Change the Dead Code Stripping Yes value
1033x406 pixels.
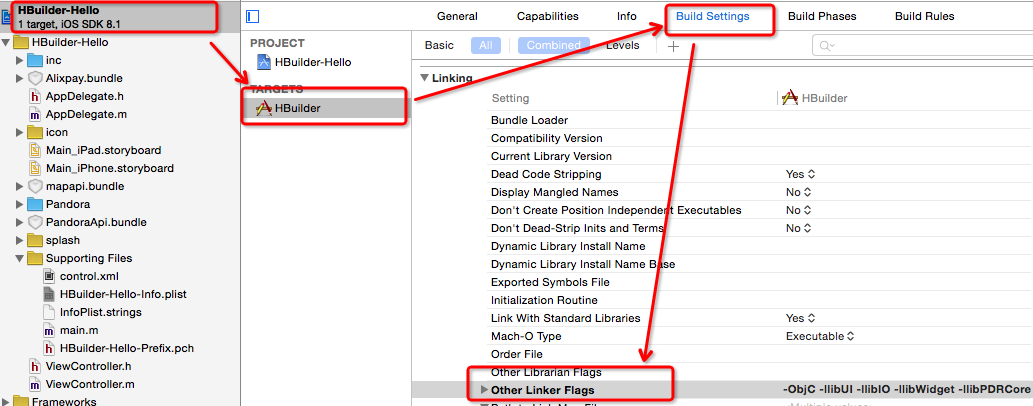click(x=800, y=175)
